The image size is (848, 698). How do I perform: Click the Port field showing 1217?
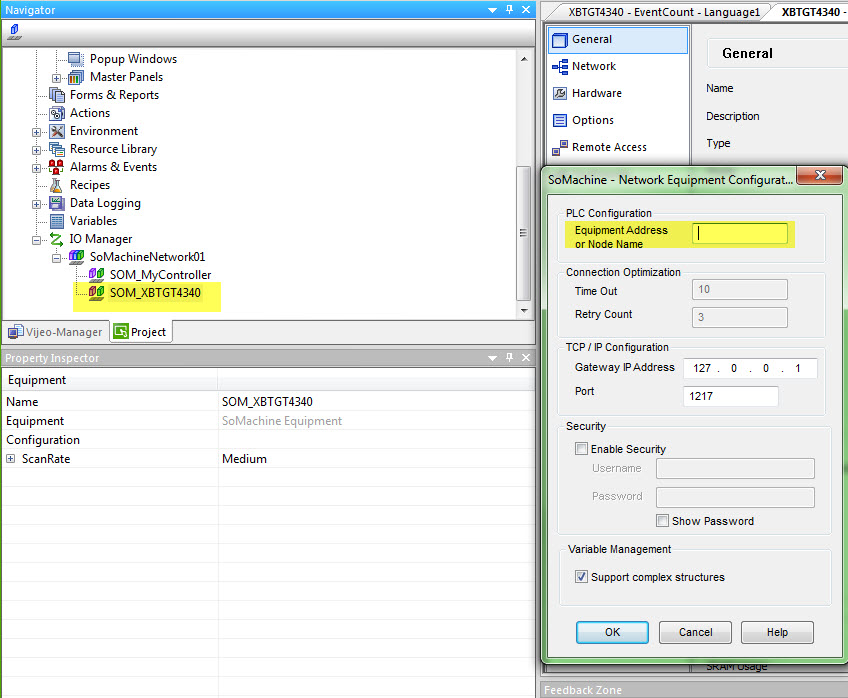click(731, 396)
